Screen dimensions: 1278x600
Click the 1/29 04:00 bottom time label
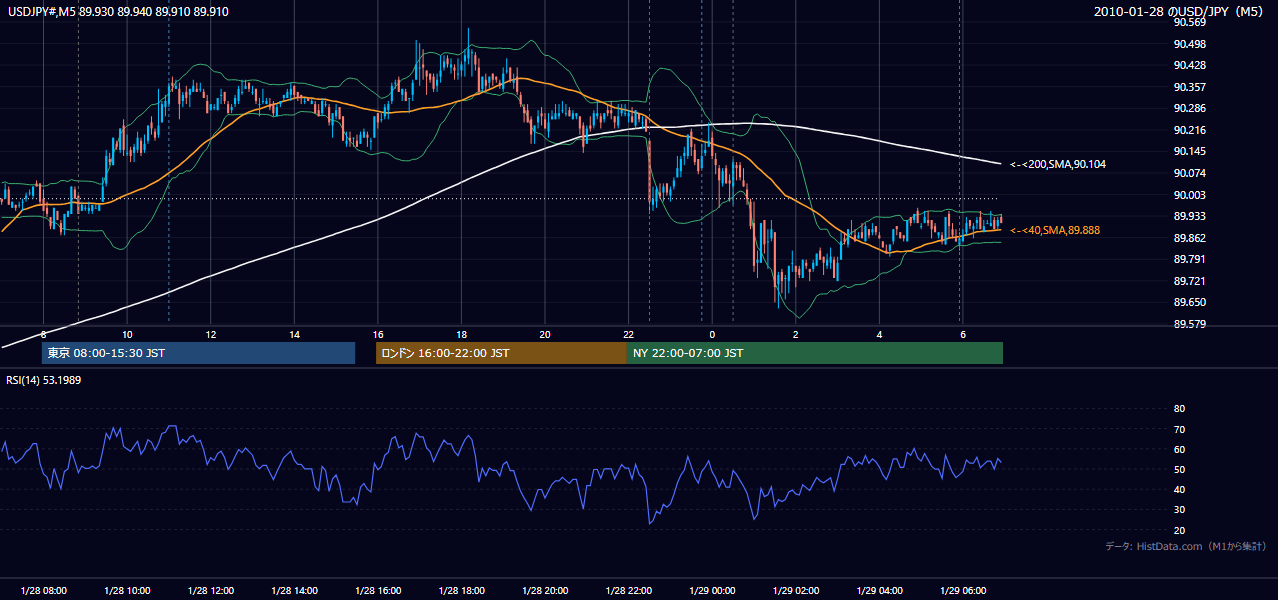point(880,590)
